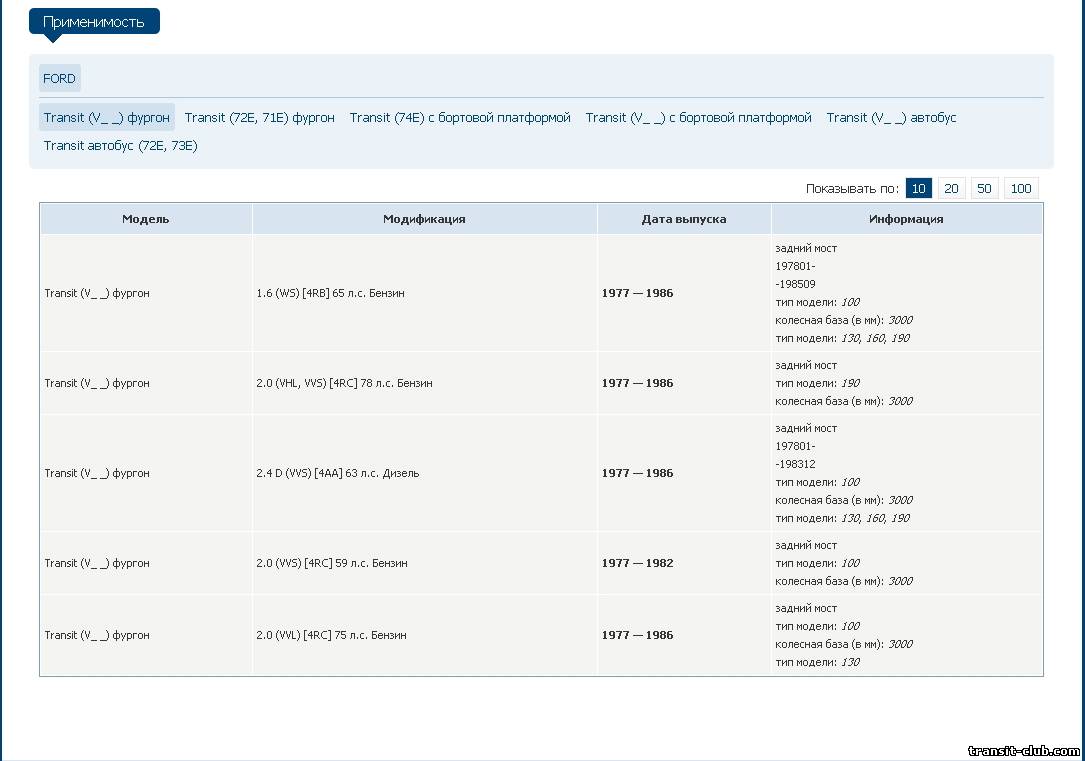Image resolution: width=1085 pixels, height=761 pixels.
Task: Select modification 2.4 D (VVS) [4AA] Дизель
Action: pyautogui.click(x=338, y=473)
